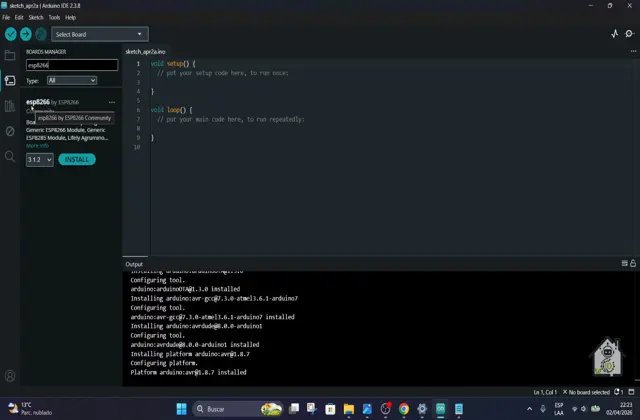Open the Serial Plotter icon

point(615,34)
